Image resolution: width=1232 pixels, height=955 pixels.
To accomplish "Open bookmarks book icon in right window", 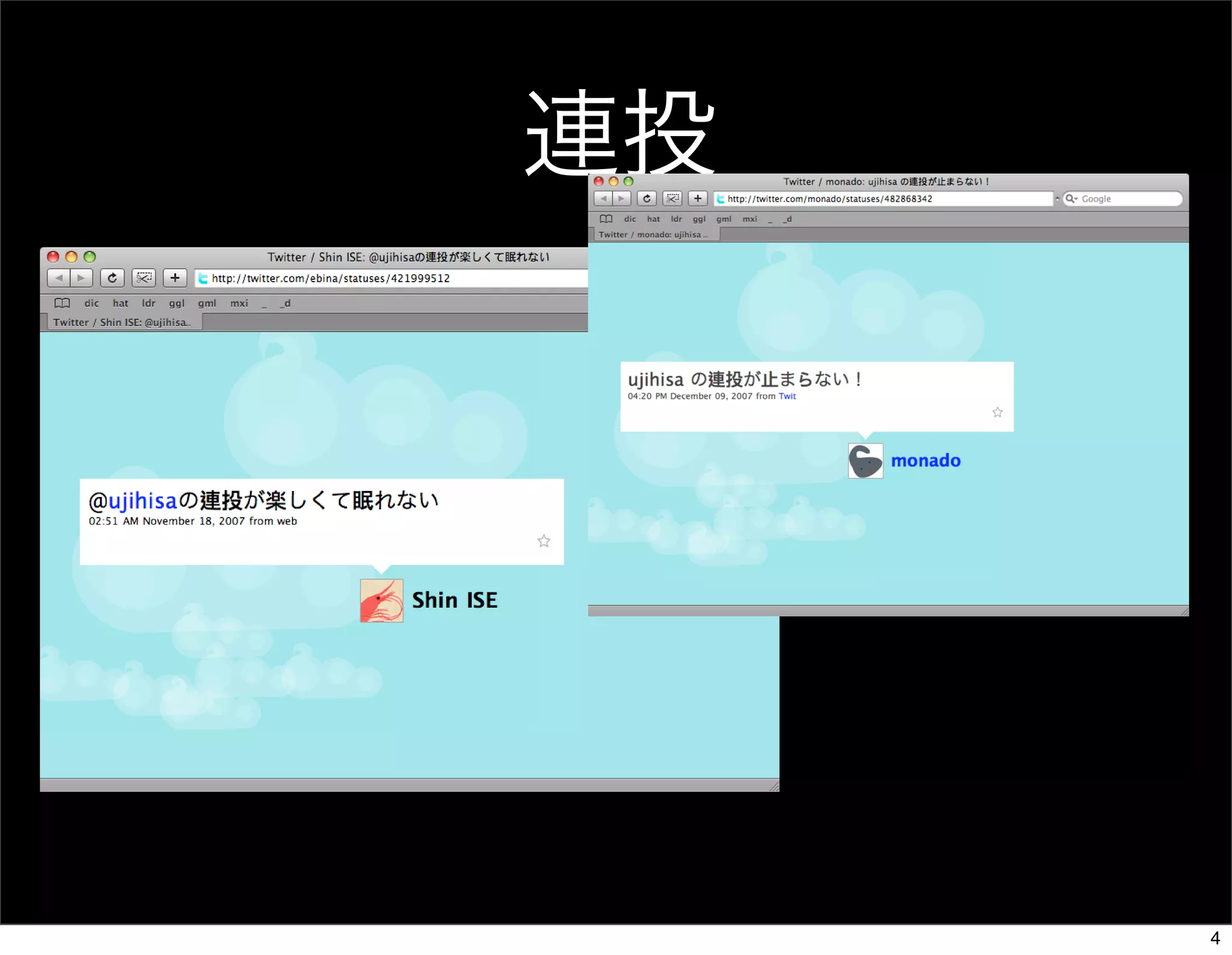I will 606,219.
